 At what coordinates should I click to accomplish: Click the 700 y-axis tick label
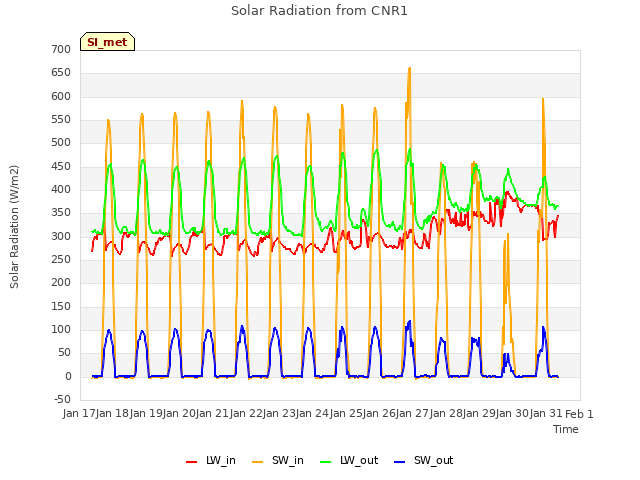click(61, 49)
